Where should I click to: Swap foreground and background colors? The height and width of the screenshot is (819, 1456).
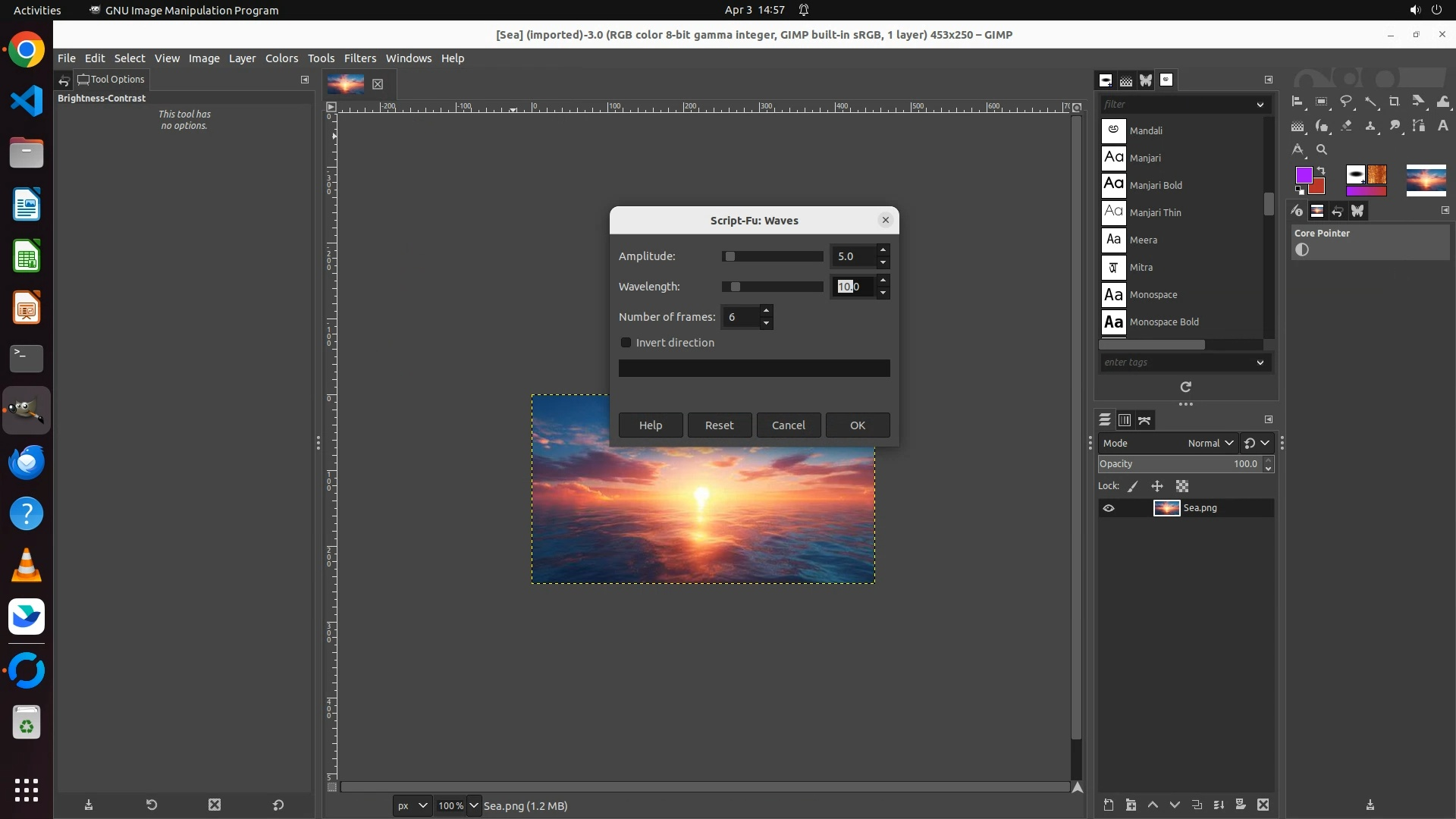1321,171
